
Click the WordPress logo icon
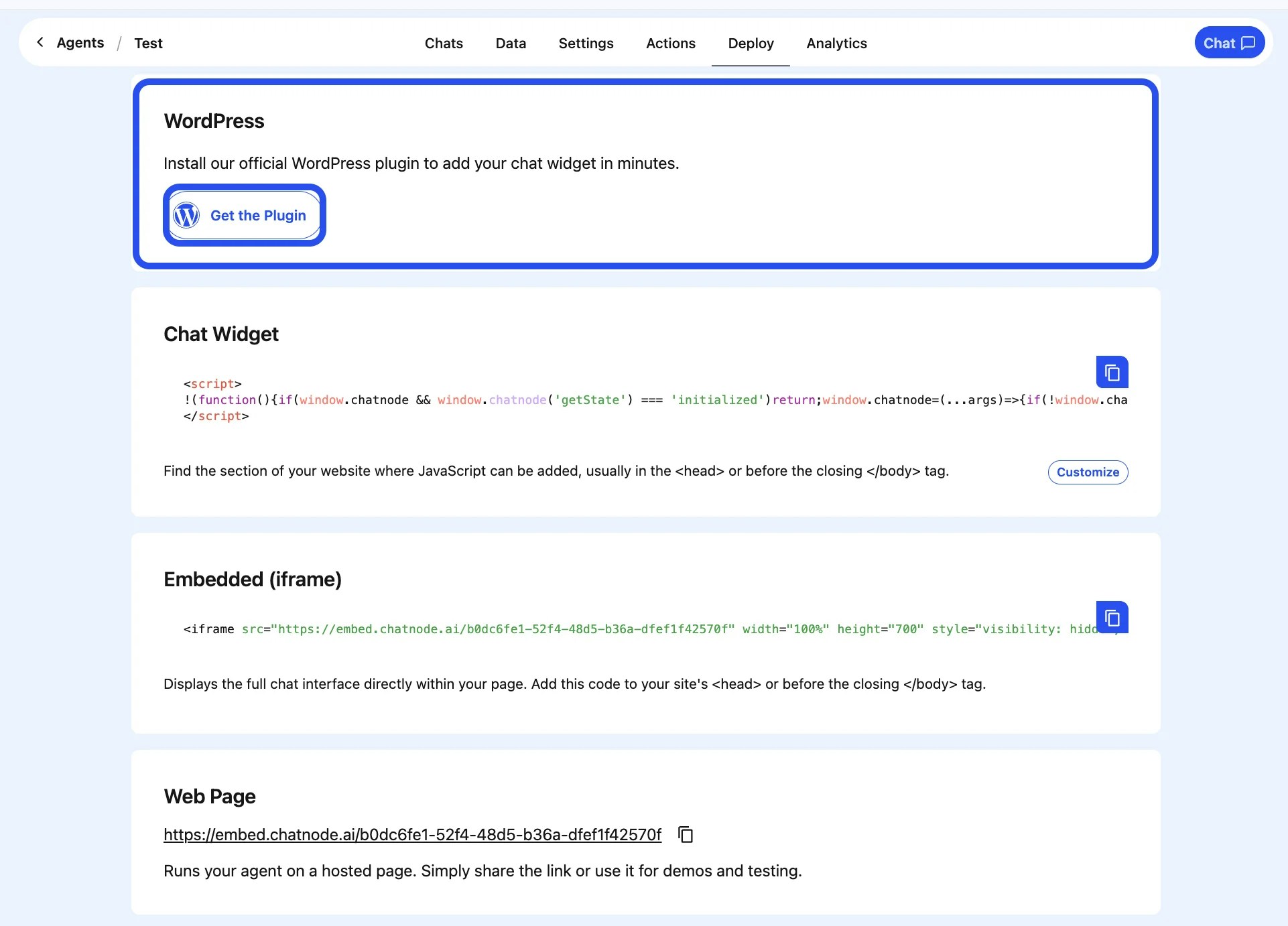click(x=186, y=215)
